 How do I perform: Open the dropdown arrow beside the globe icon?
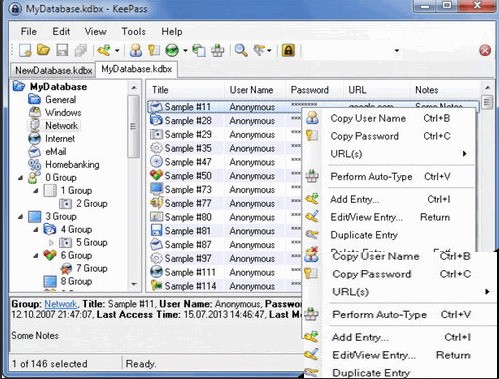(x=185, y=51)
